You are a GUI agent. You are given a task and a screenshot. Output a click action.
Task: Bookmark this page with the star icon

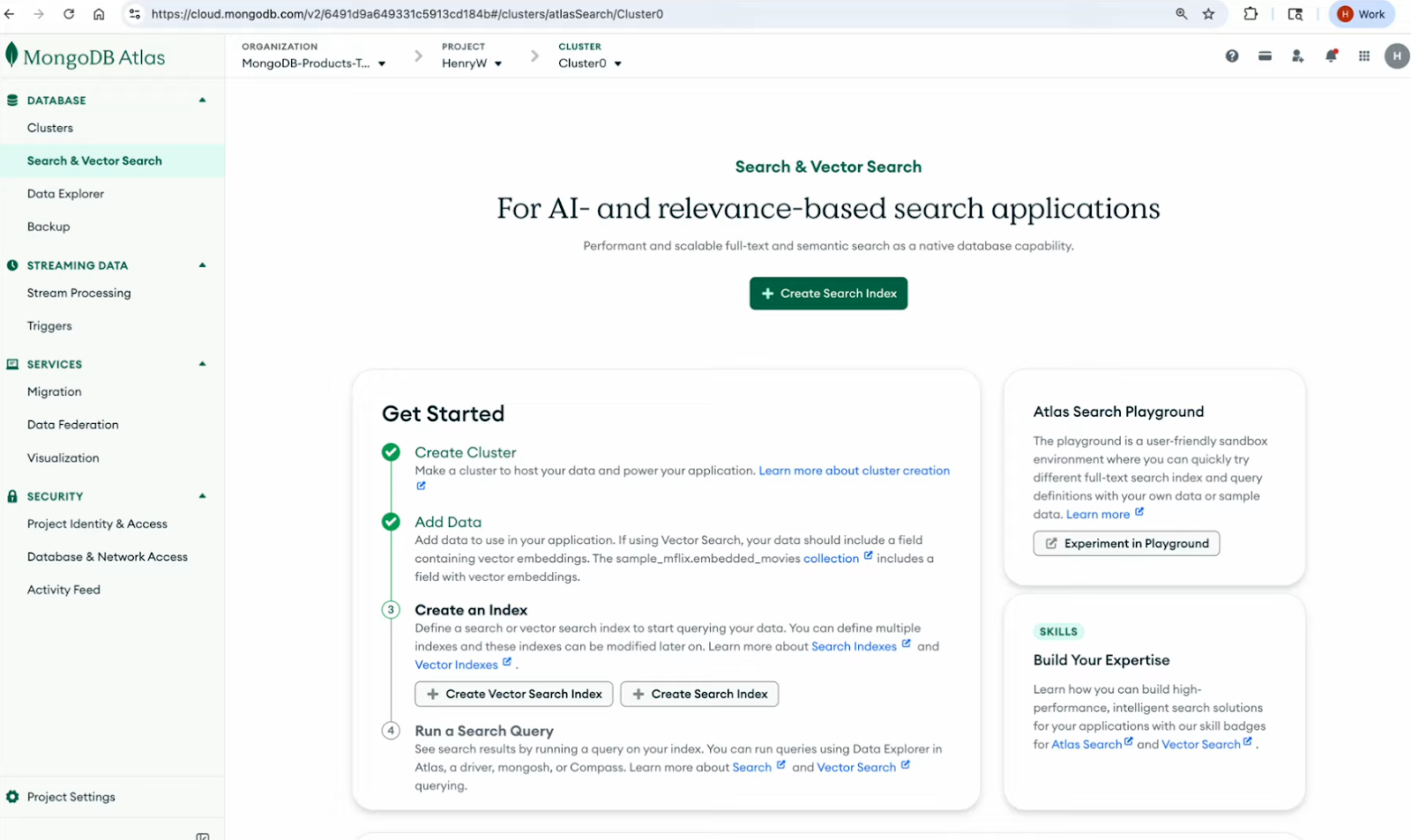click(1209, 14)
